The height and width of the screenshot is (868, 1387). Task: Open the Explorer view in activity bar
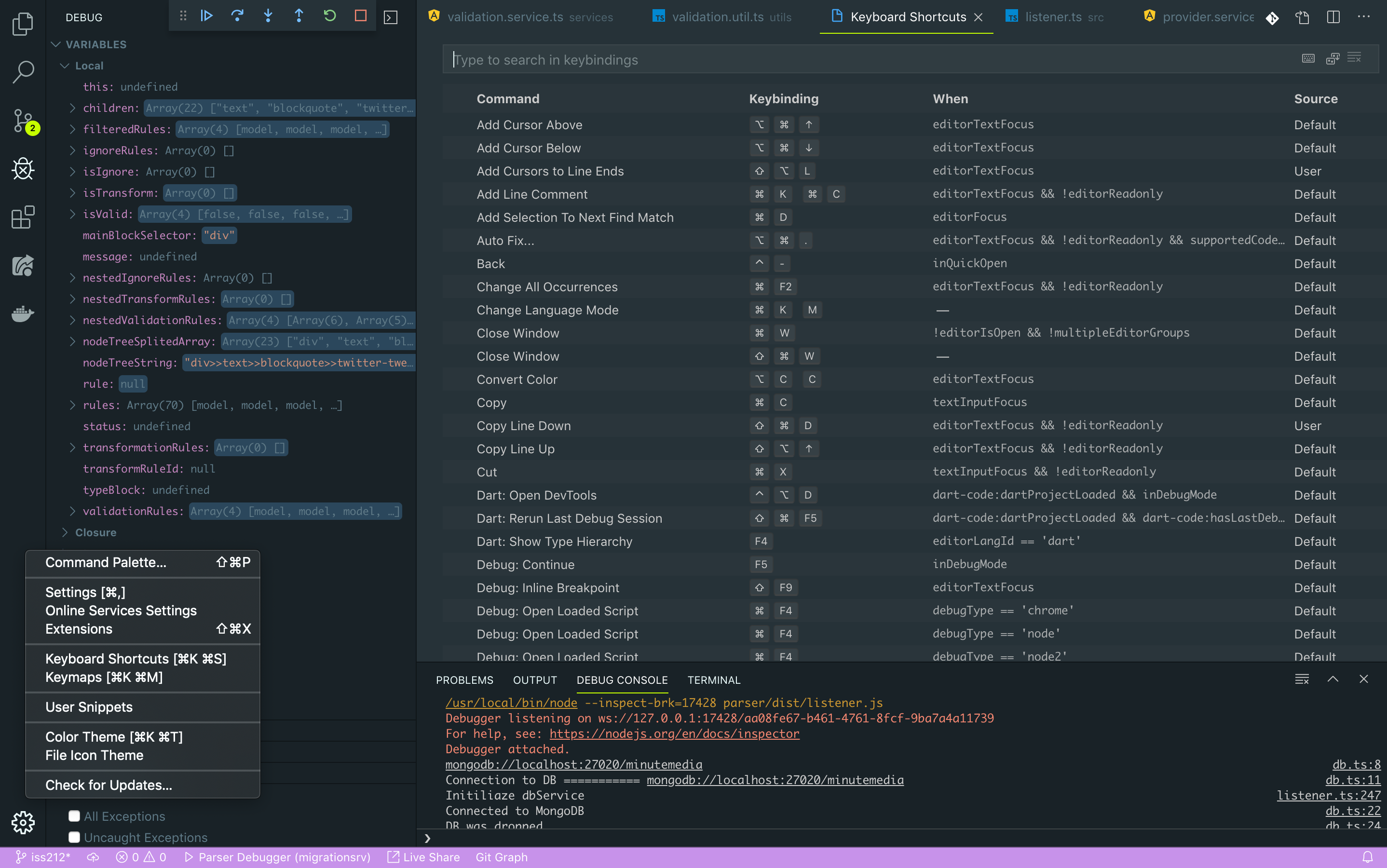(23, 24)
